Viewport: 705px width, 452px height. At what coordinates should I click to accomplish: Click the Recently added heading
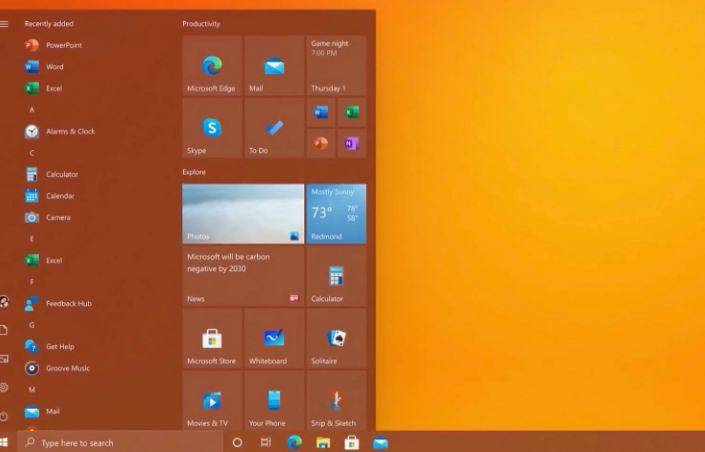[49, 24]
